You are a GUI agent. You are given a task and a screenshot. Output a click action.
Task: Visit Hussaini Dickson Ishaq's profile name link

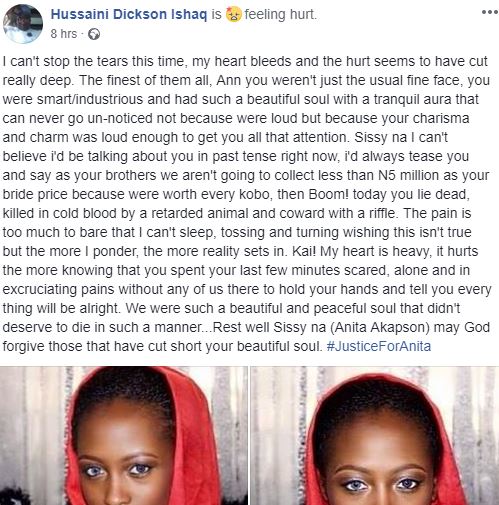pyautogui.click(x=129, y=14)
